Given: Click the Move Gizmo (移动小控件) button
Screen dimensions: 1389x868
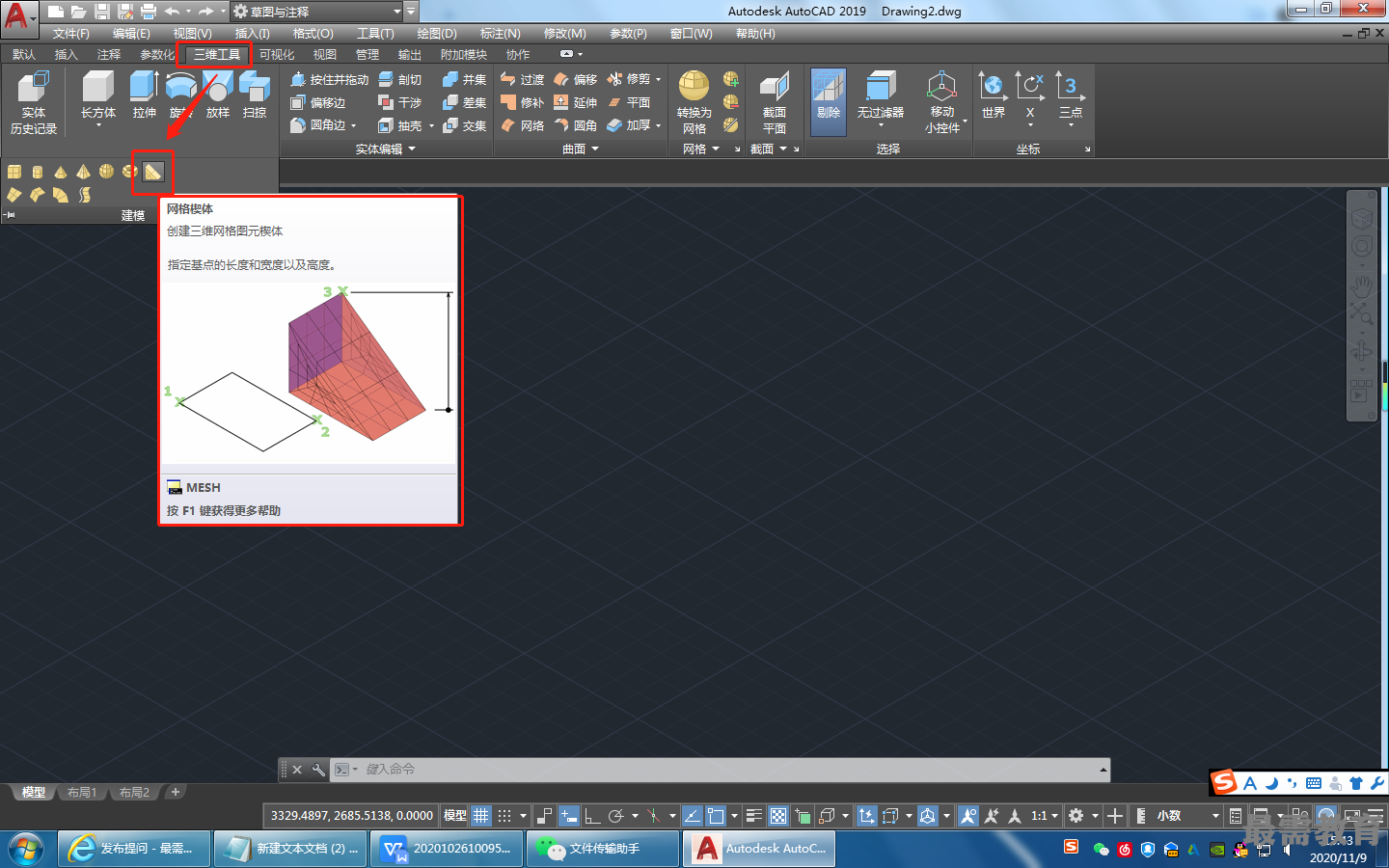Looking at the screenshot, I should (x=942, y=102).
